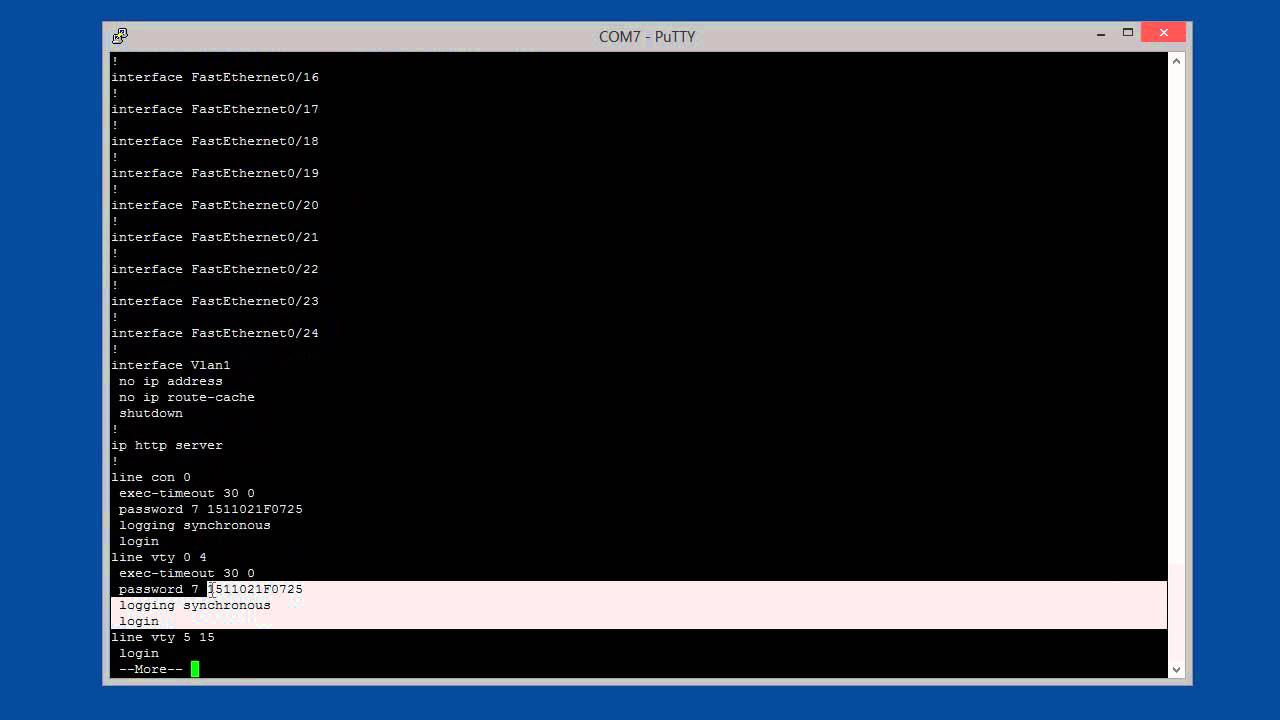Click the scrollbar up arrow
The image size is (1280, 720).
(1176, 61)
